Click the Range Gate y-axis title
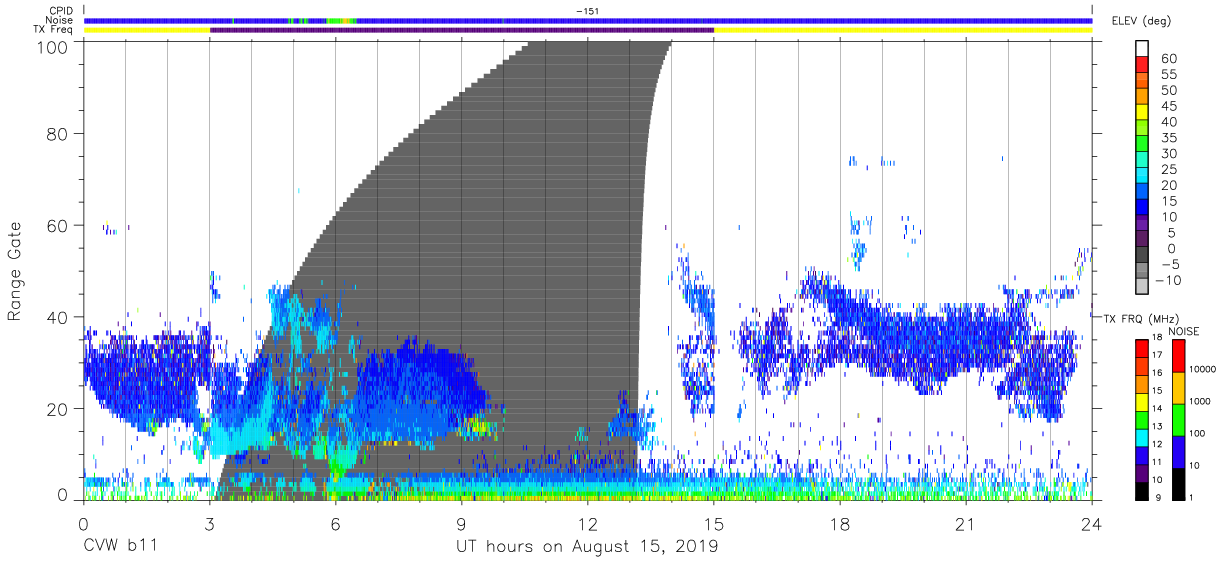Viewport: 1228px width, 567px height. coord(15,273)
